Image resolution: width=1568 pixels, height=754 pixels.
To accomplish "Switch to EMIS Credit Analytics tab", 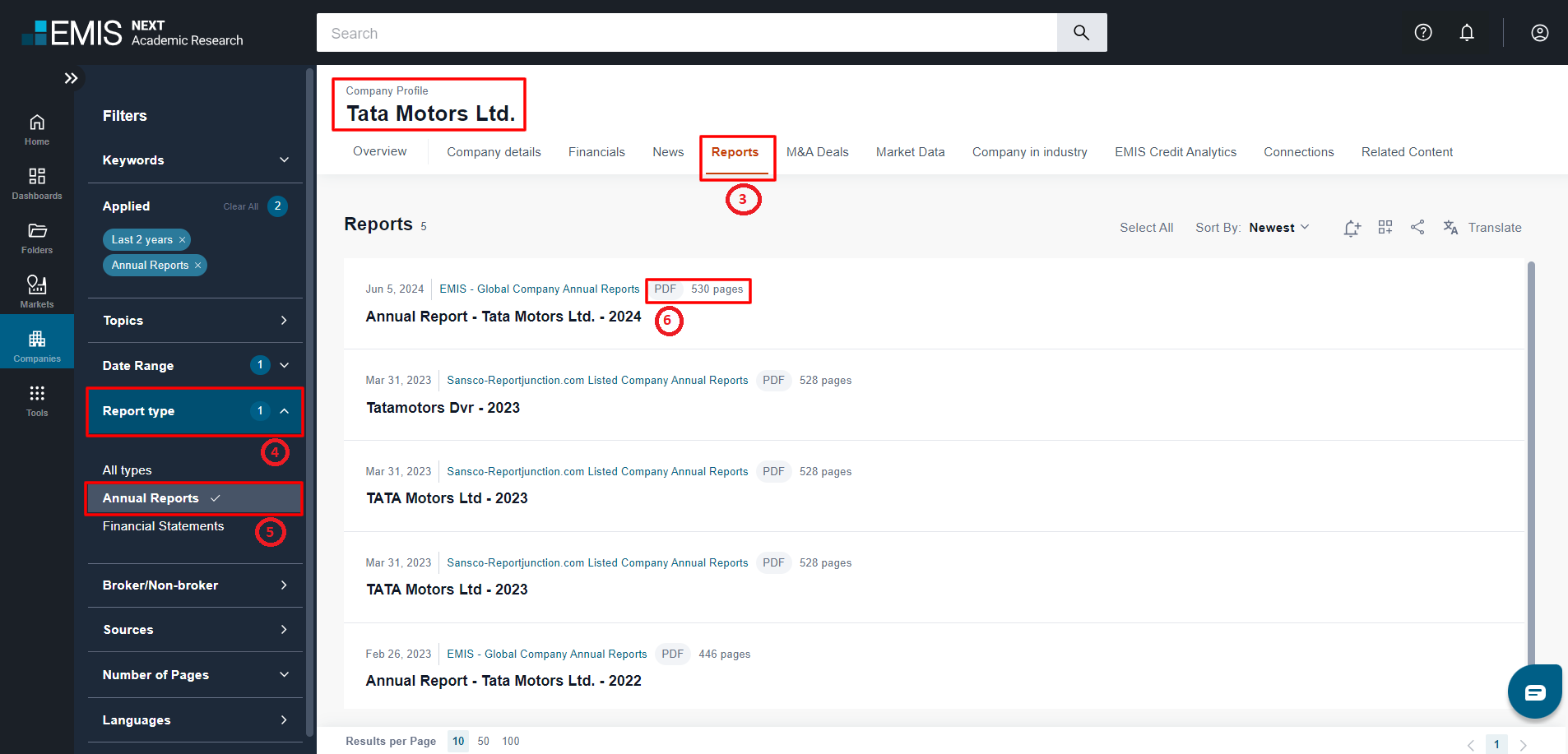I will click(x=1176, y=152).
